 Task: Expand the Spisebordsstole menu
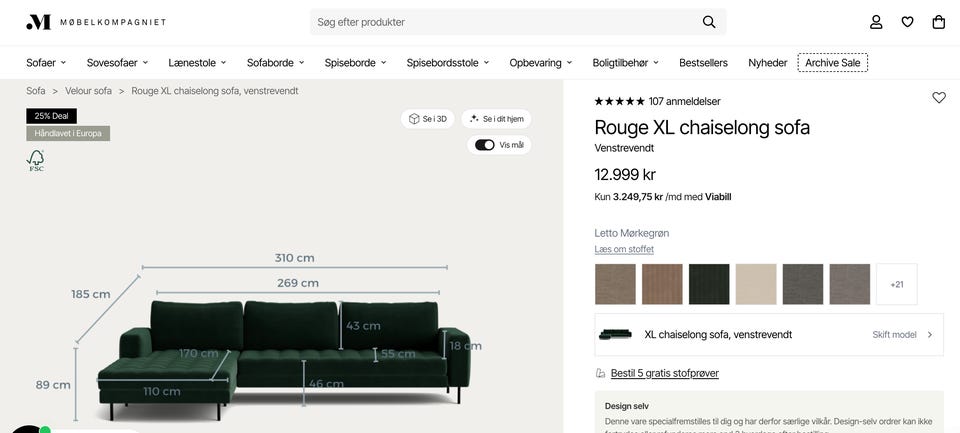click(x=448, y=62)
